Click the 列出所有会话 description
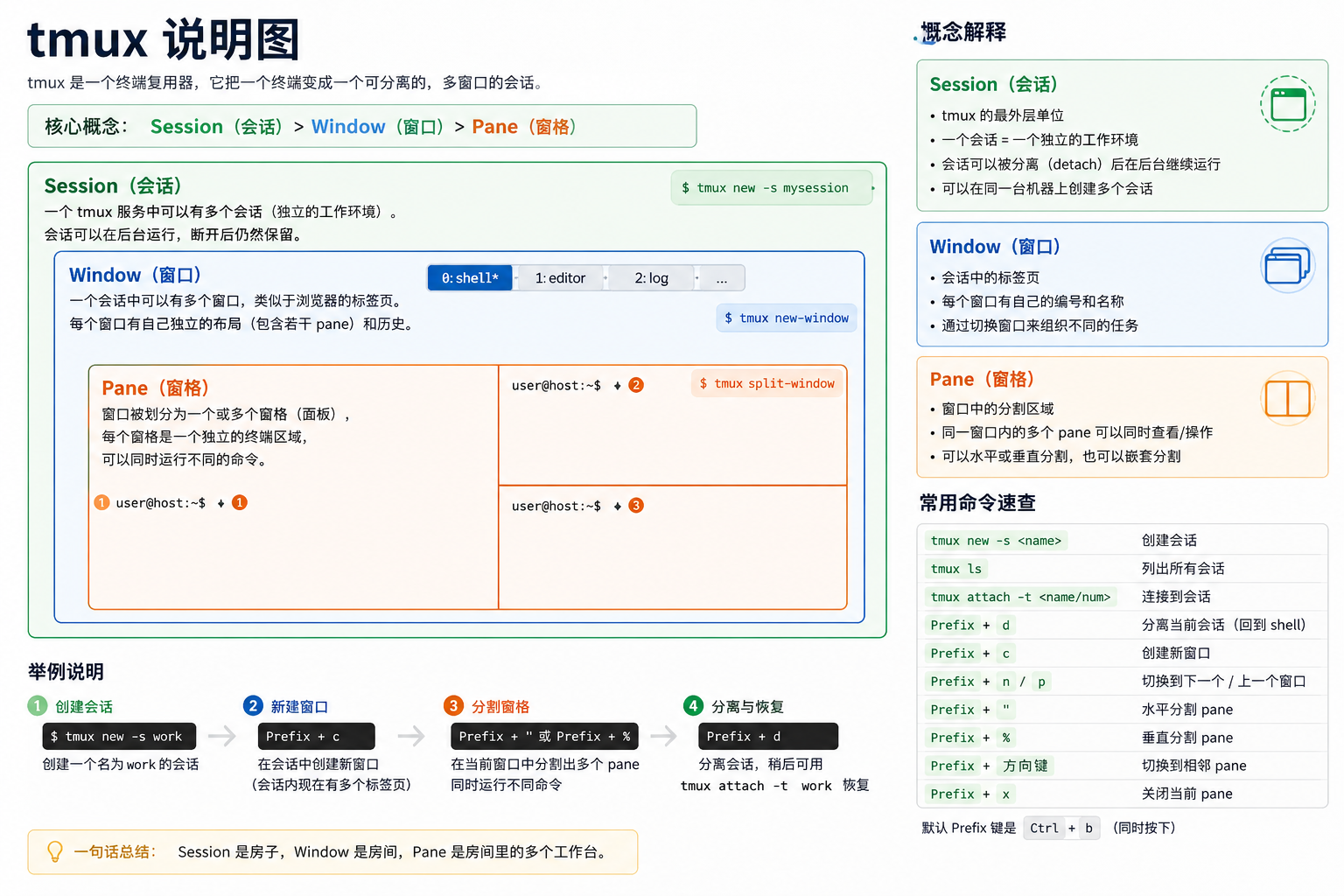The width and height of the screenshot is (1344, 896). point(1183,569)
